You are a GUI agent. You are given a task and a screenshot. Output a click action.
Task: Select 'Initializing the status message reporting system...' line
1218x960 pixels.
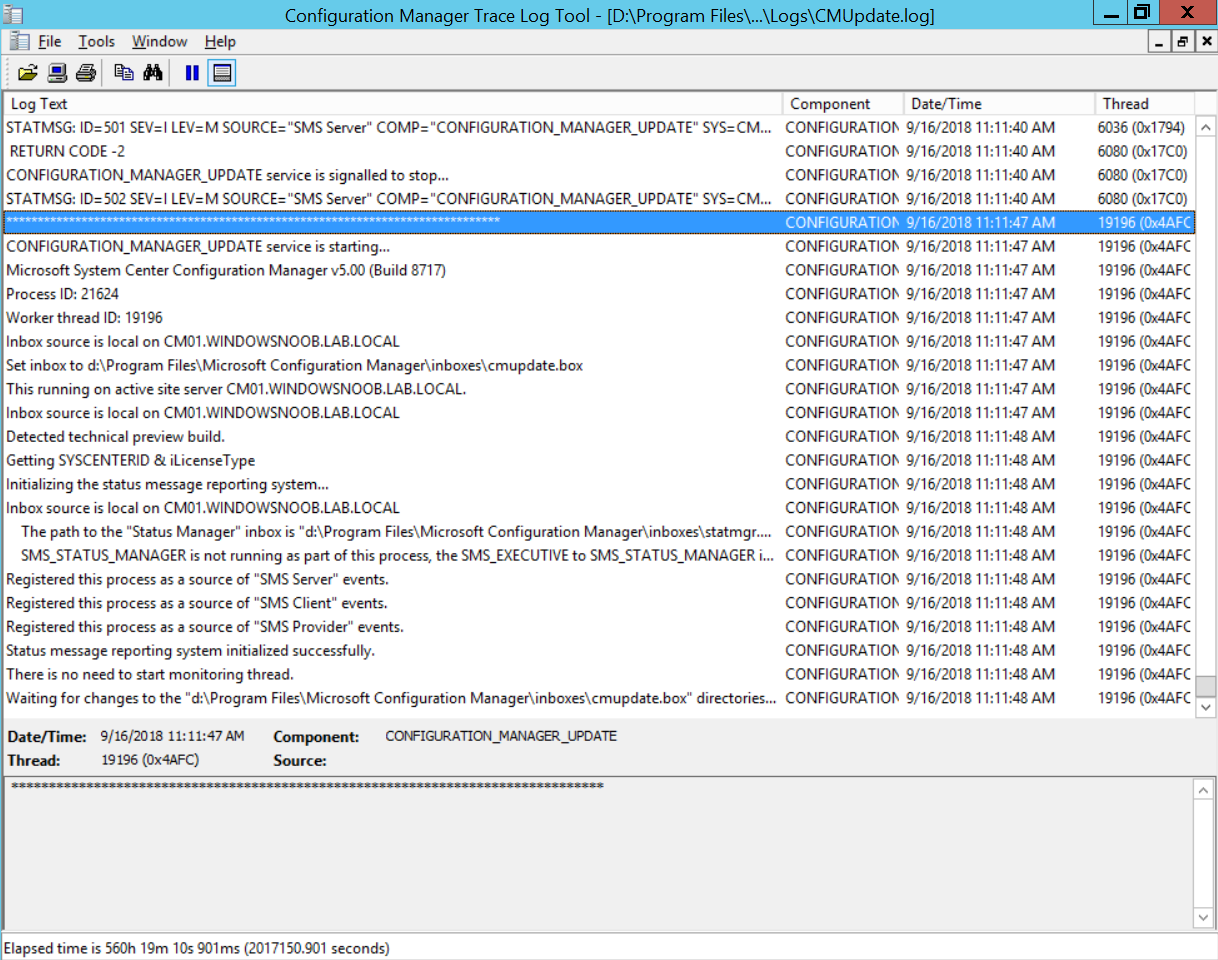point(599,484)
